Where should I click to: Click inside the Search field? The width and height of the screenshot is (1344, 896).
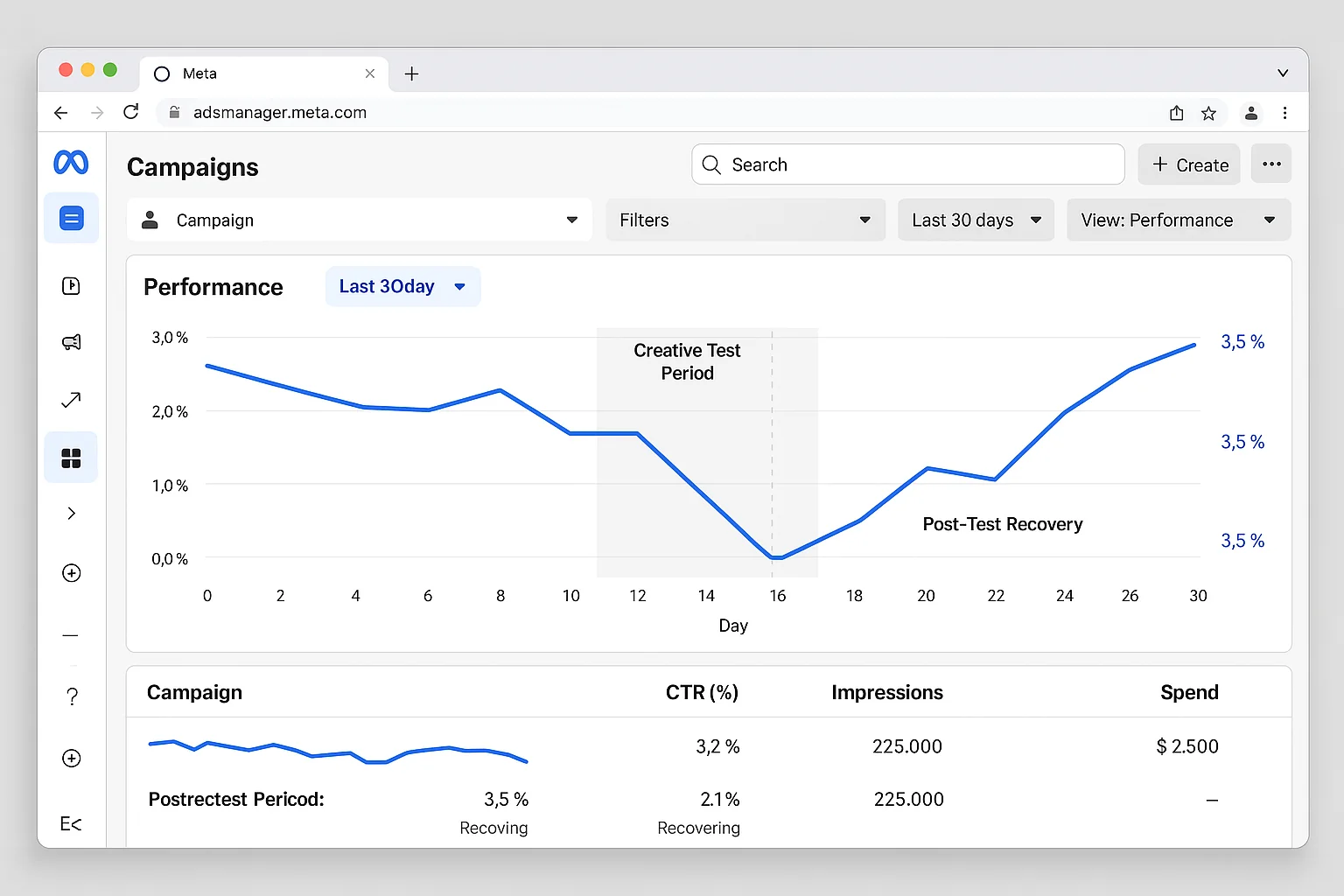[906, 164]
